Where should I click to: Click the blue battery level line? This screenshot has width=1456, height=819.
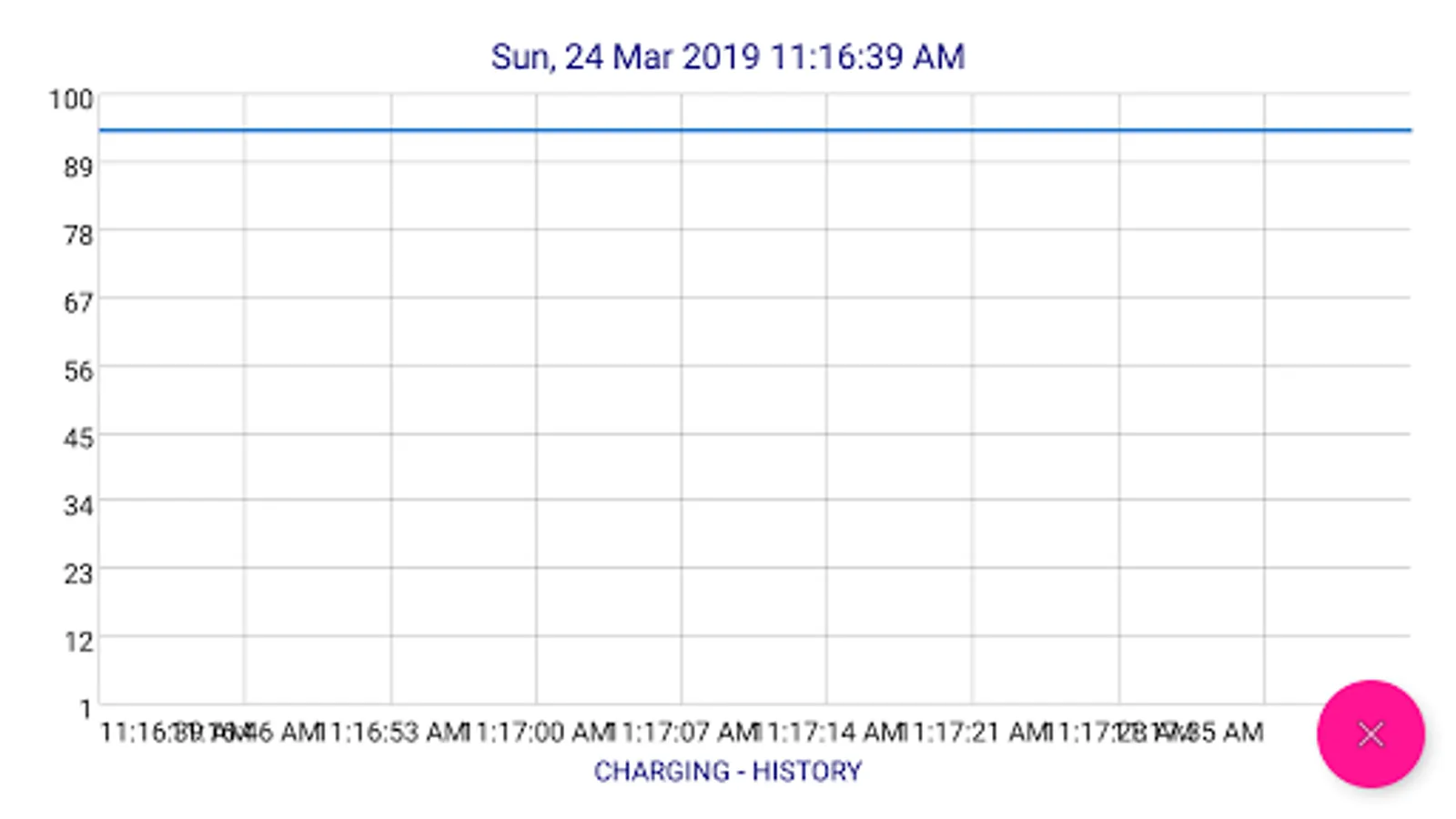pos(755,130)
